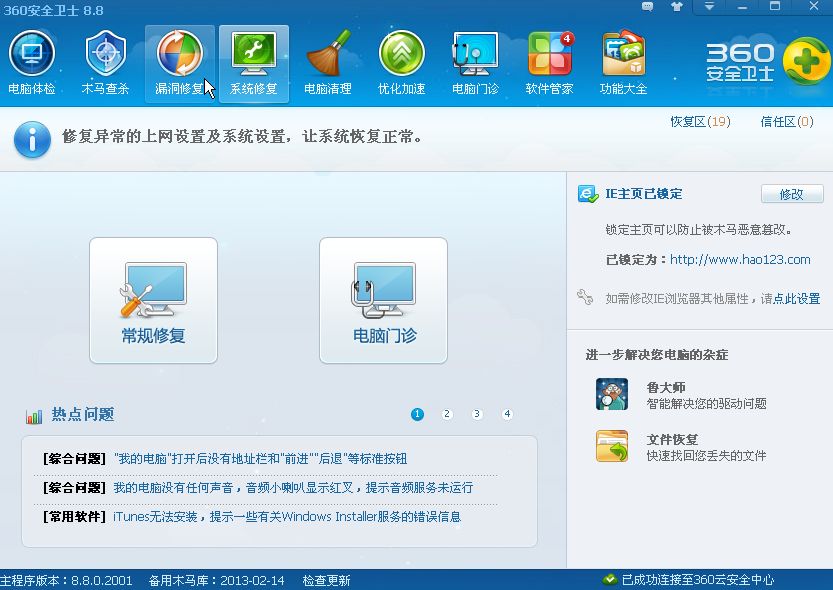Select hot issues page 2
Viewport: 833px width, 590px height.
[x=447, y=414]
